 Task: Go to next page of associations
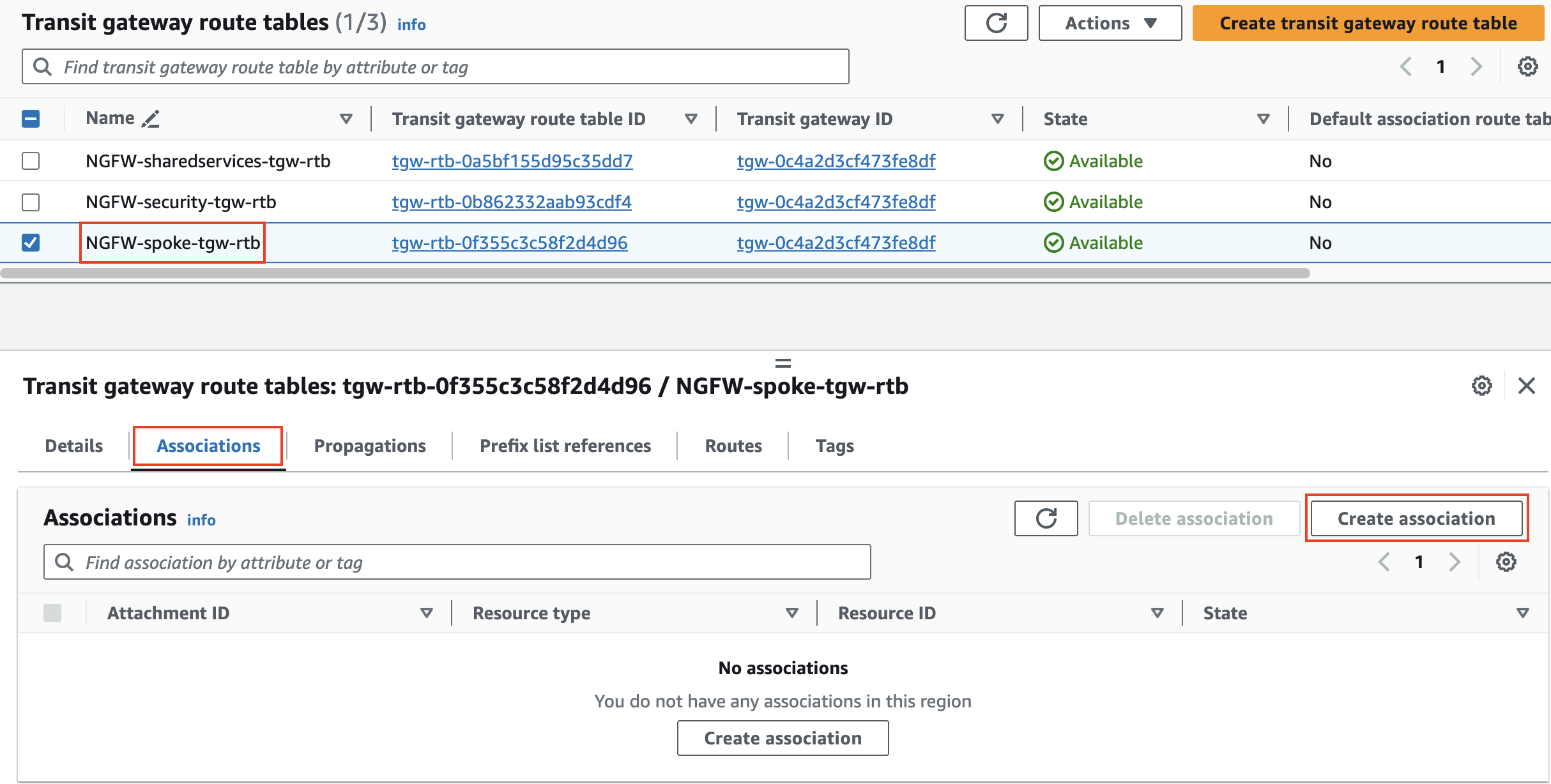[x=1455, y=562]
